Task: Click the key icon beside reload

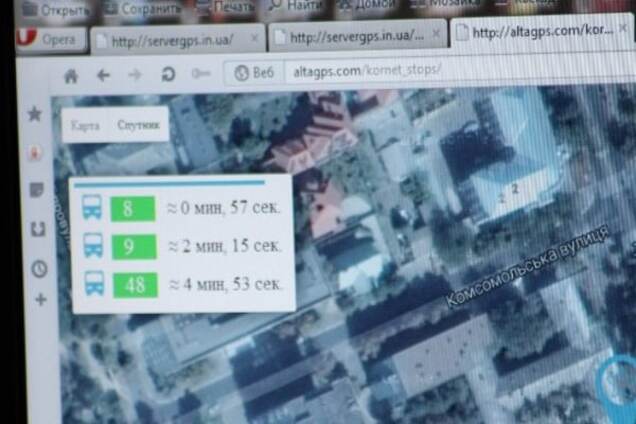Action: click(201, 74)
